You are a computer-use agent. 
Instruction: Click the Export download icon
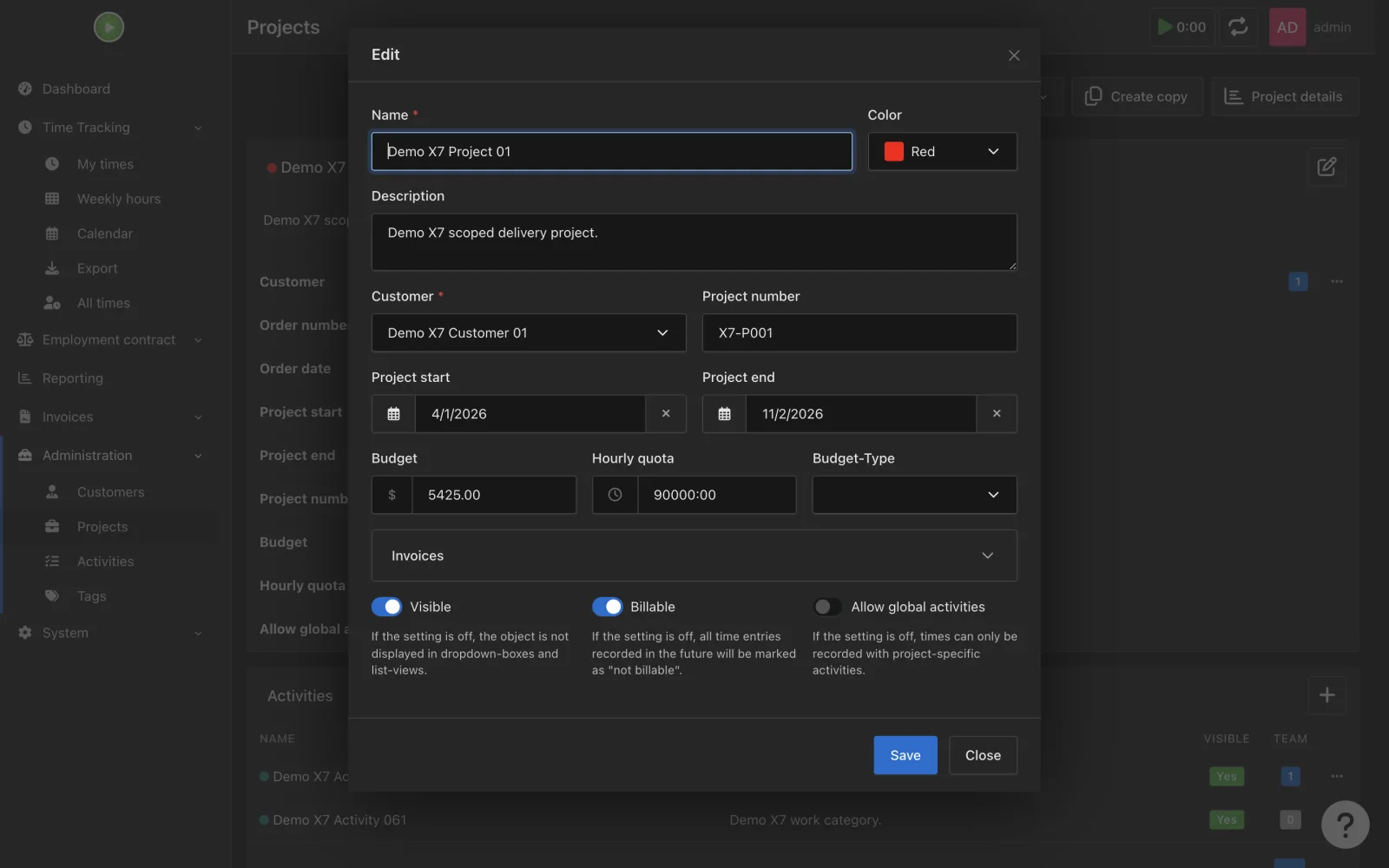click(52, 268)
